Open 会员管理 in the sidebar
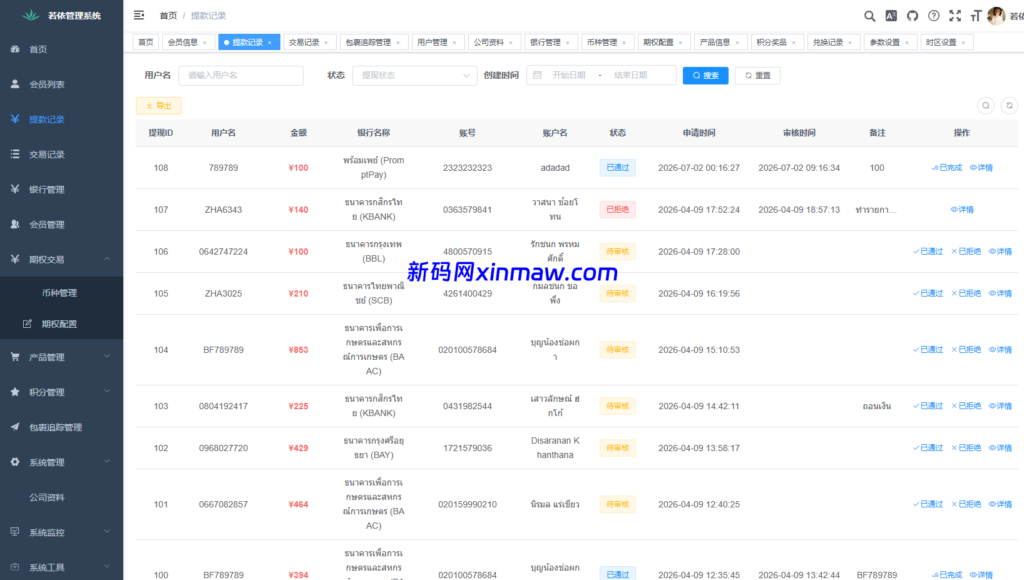1024x580 pixels. click(x=61, y=225)
